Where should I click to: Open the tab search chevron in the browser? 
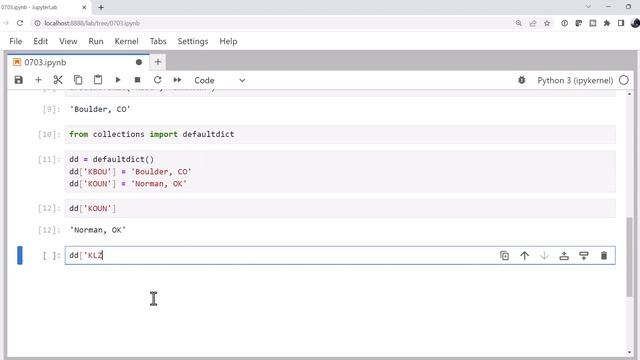588,7
